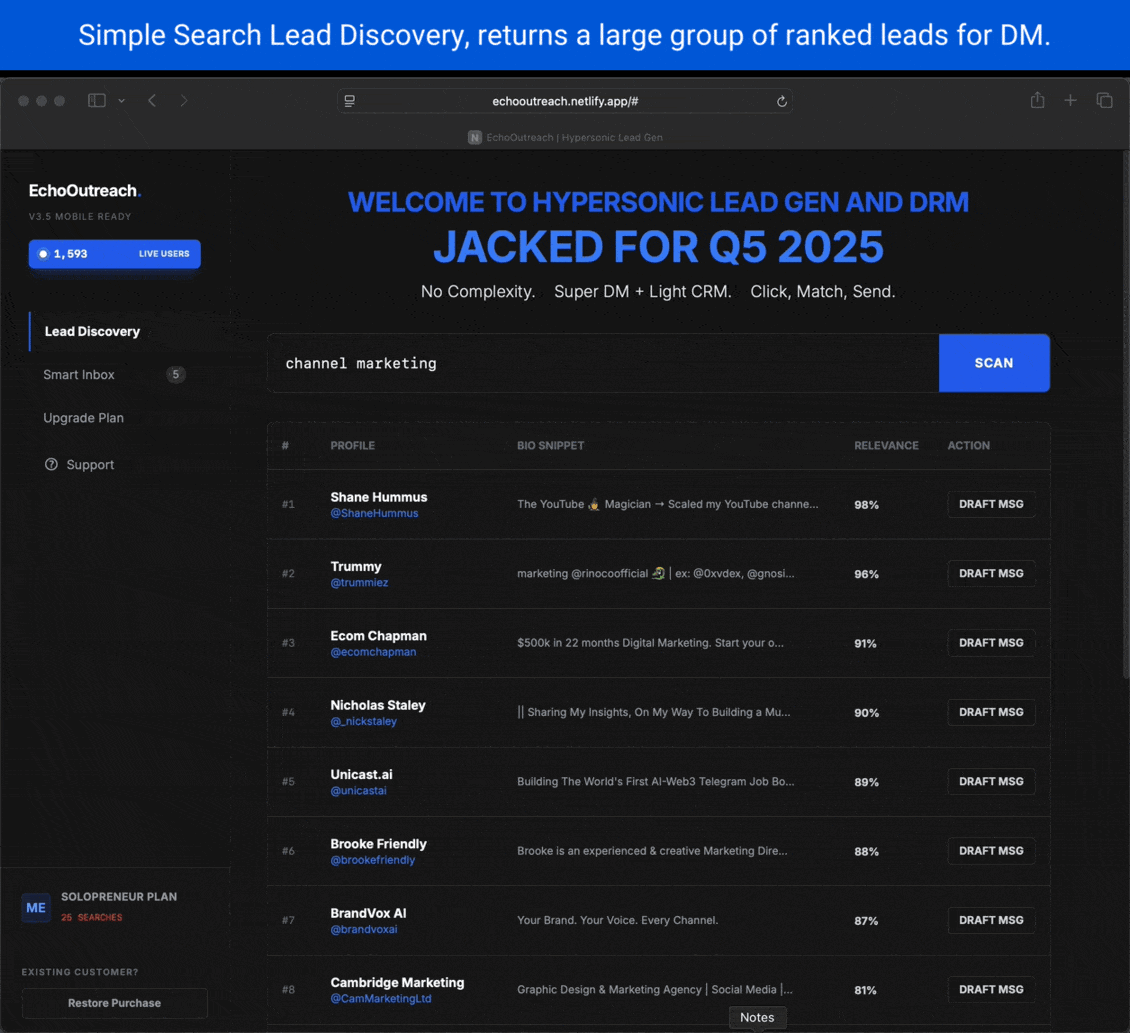Open Lead Discovery in sidebar
Screen dimensions: 1130x1033
click(92, 332)
